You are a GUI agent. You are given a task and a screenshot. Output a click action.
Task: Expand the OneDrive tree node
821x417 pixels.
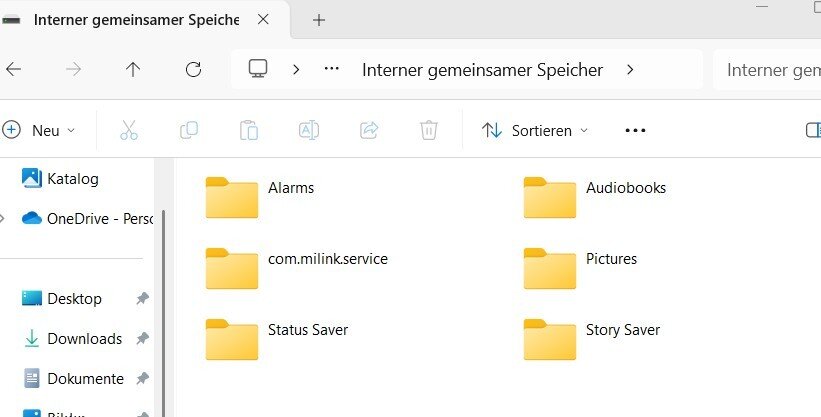coord(5,219)
